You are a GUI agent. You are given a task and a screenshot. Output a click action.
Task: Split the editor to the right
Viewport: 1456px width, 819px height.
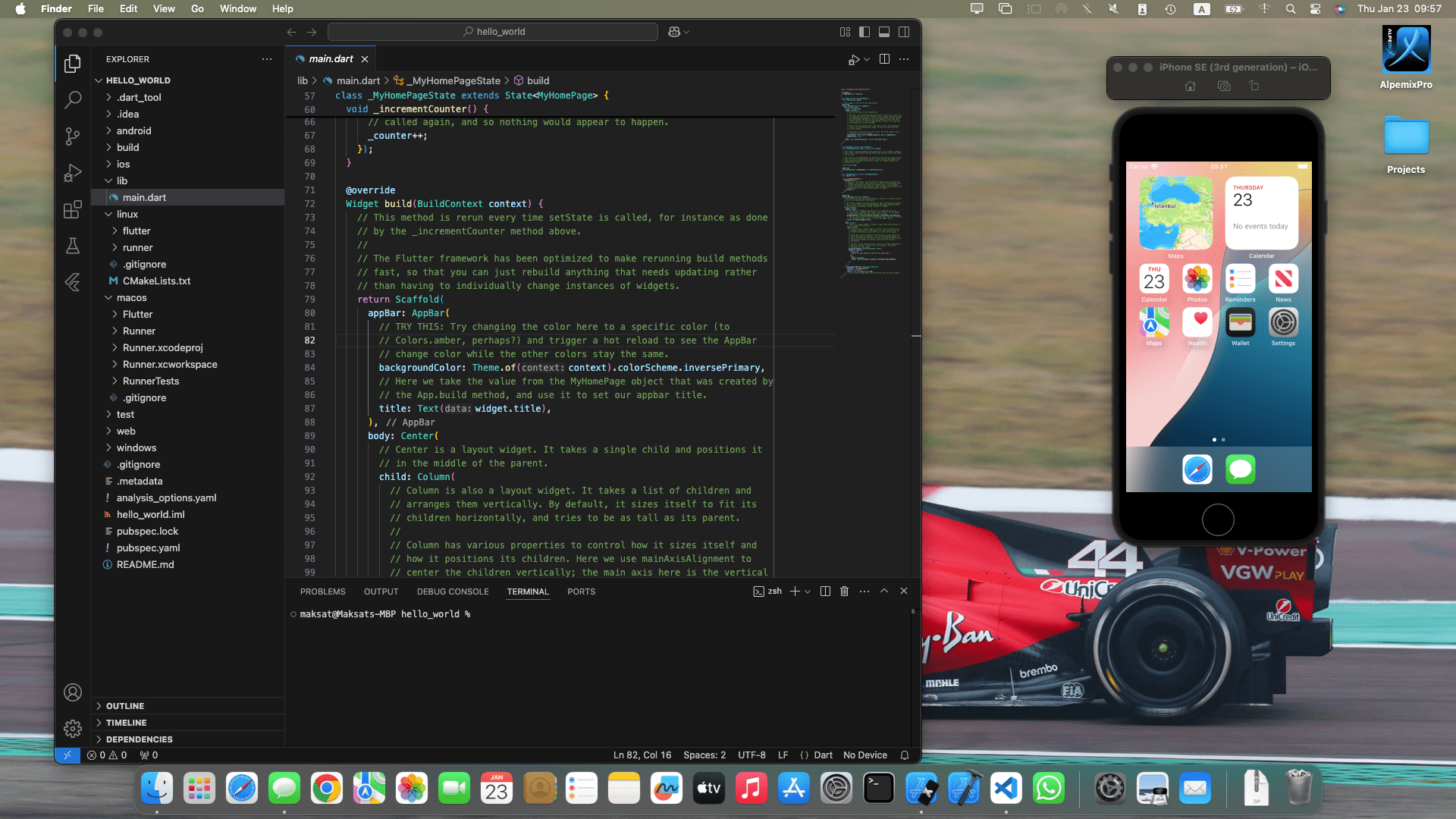click(x=884, y=59)
